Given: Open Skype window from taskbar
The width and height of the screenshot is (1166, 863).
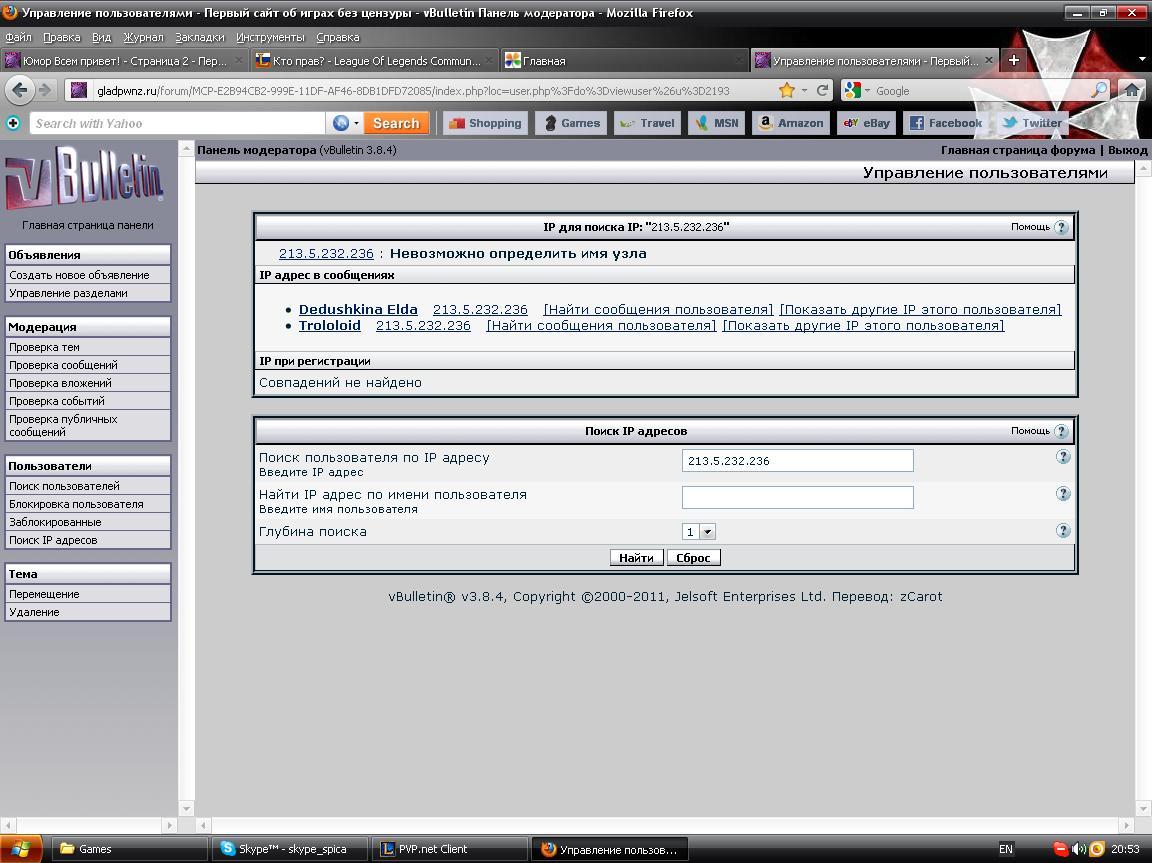Looking at the screenshot, I should [x=289, y=849].
